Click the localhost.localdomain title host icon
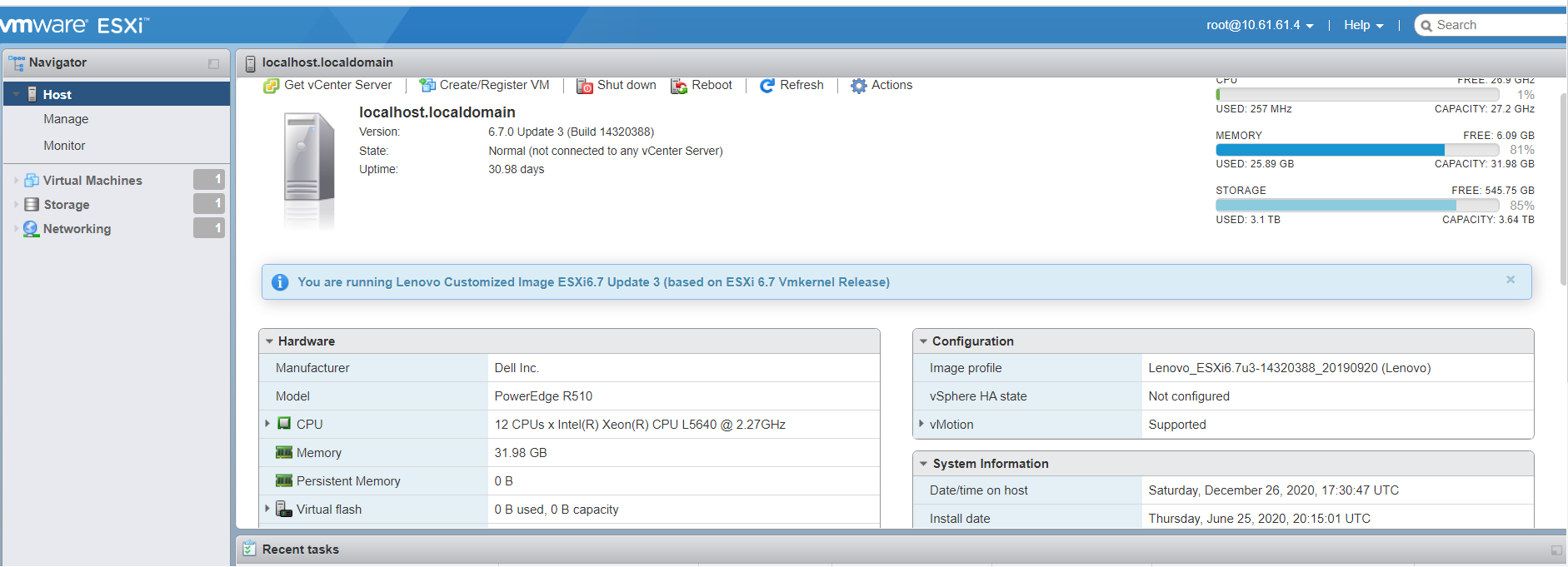Screen dimensions: 1568x567 coord(250,63)
